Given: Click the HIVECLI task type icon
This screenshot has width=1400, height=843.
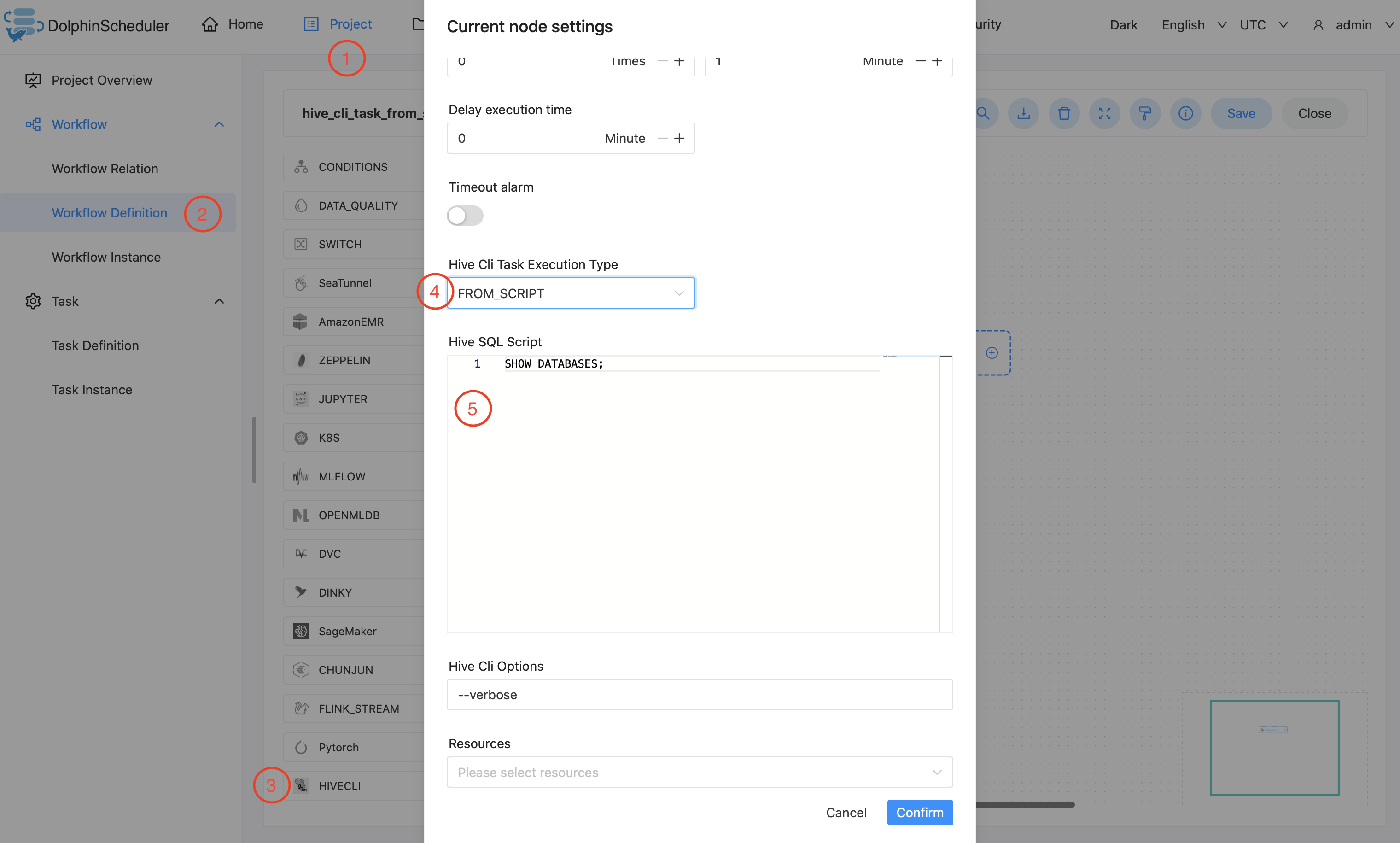Looking at the screenshot, I should coord(301,785).
